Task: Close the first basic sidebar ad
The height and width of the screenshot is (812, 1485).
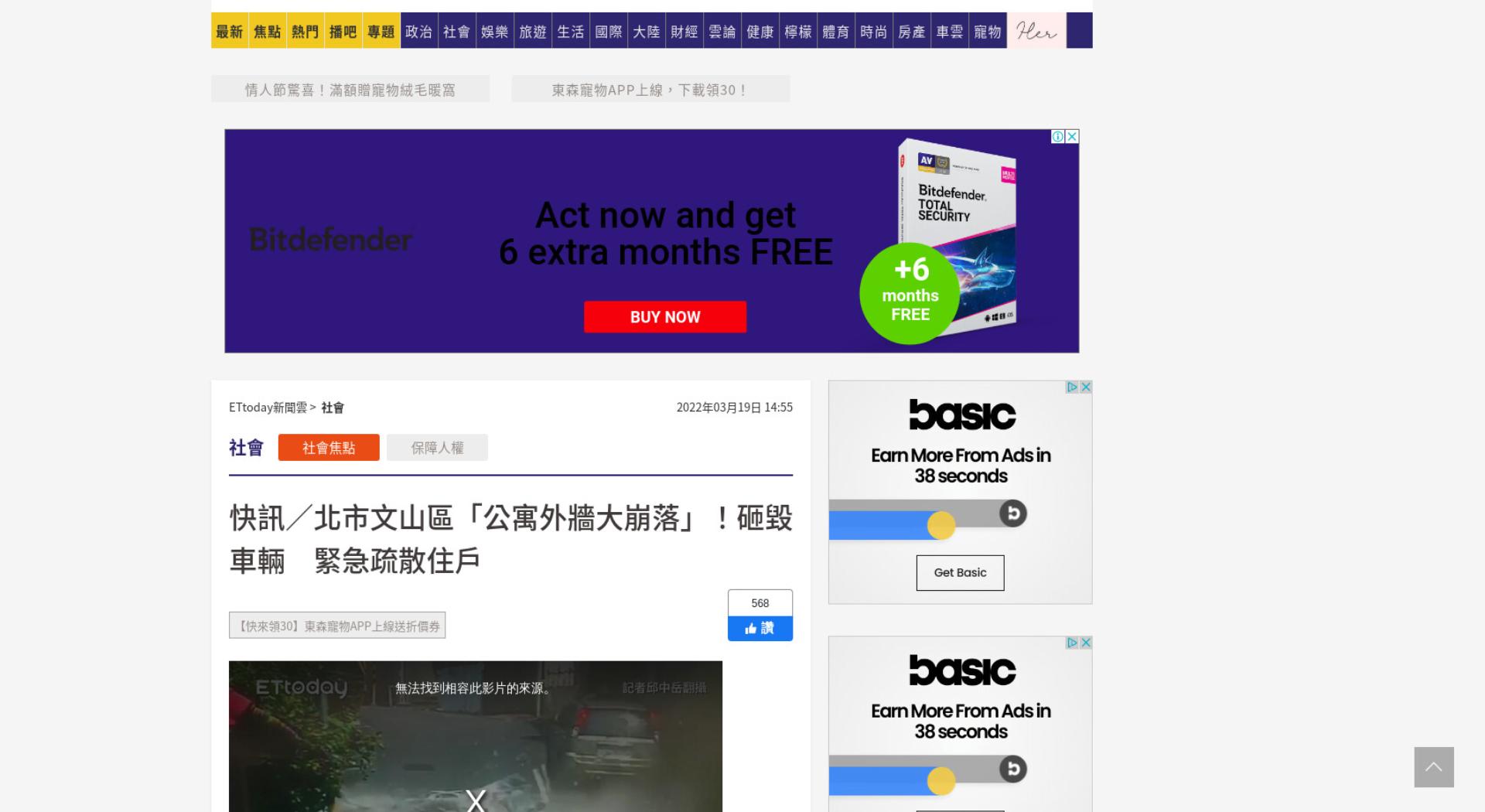Action: [x=1086, y=387]
